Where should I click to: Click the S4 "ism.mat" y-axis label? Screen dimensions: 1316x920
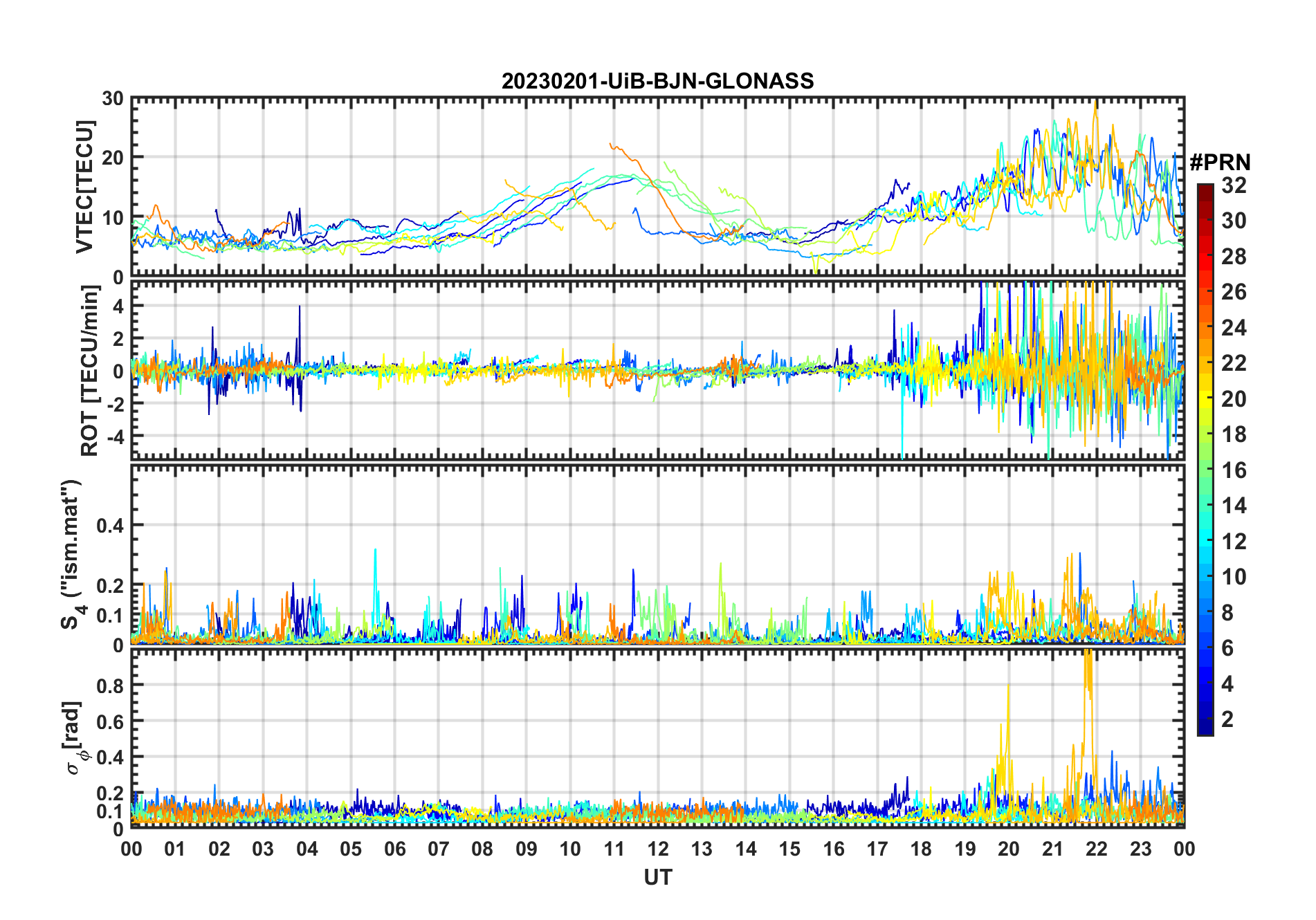pos(71,554)
